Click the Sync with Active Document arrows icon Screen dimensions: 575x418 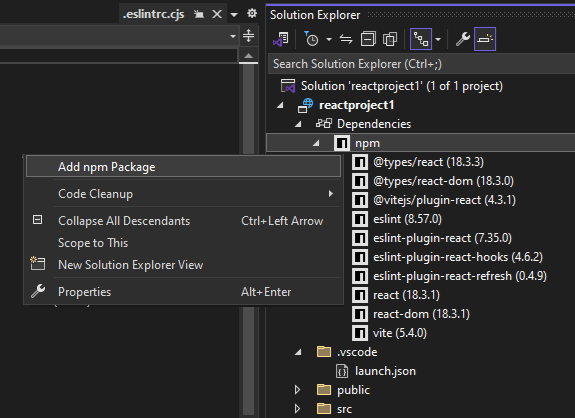coord(345,39)
